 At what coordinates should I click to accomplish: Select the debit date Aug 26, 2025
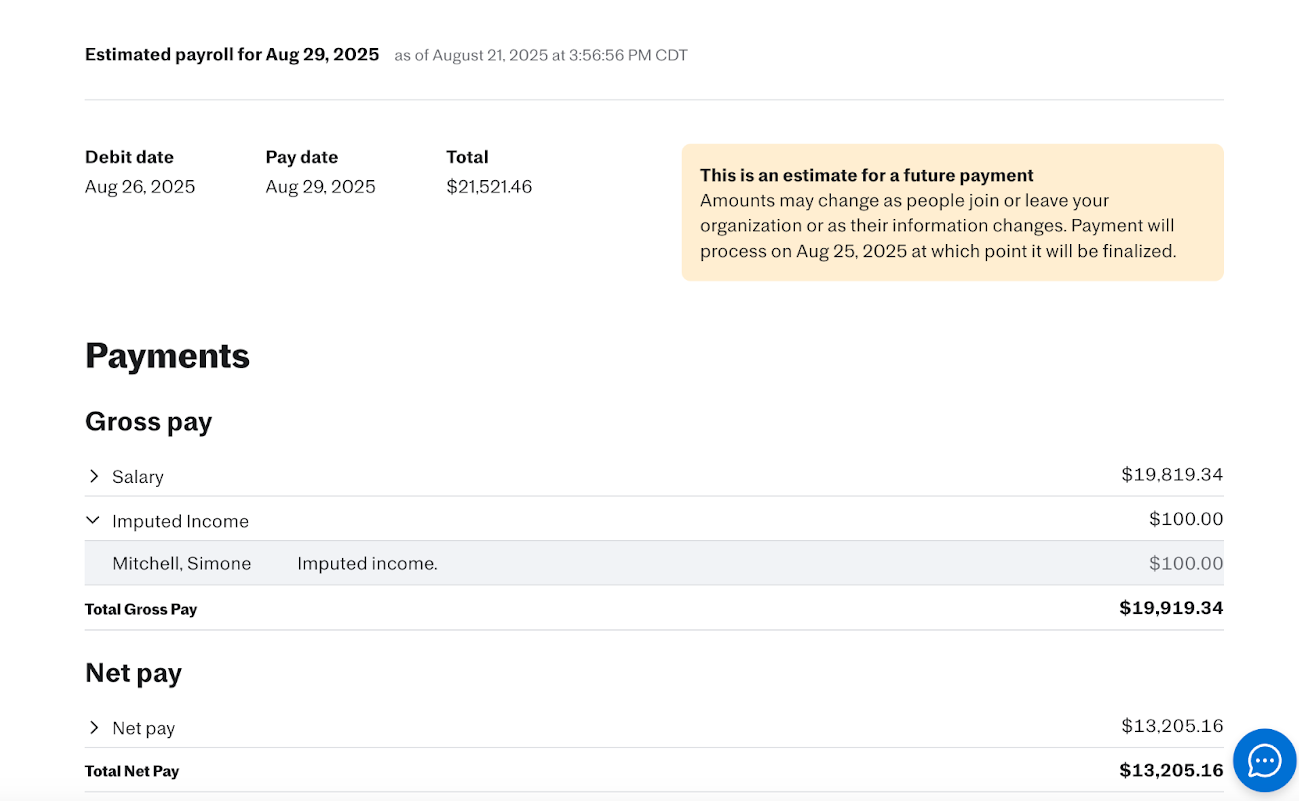point(140,187)
